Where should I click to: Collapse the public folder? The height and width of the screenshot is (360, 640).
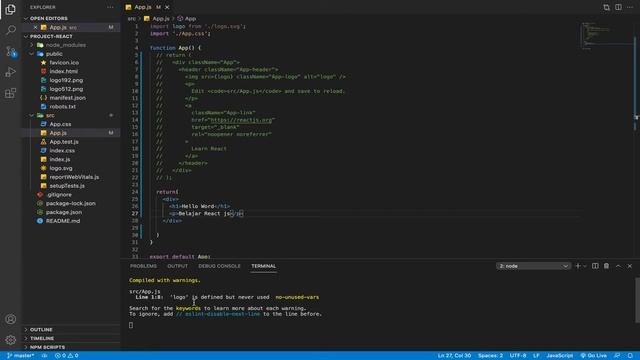point(54,54)
